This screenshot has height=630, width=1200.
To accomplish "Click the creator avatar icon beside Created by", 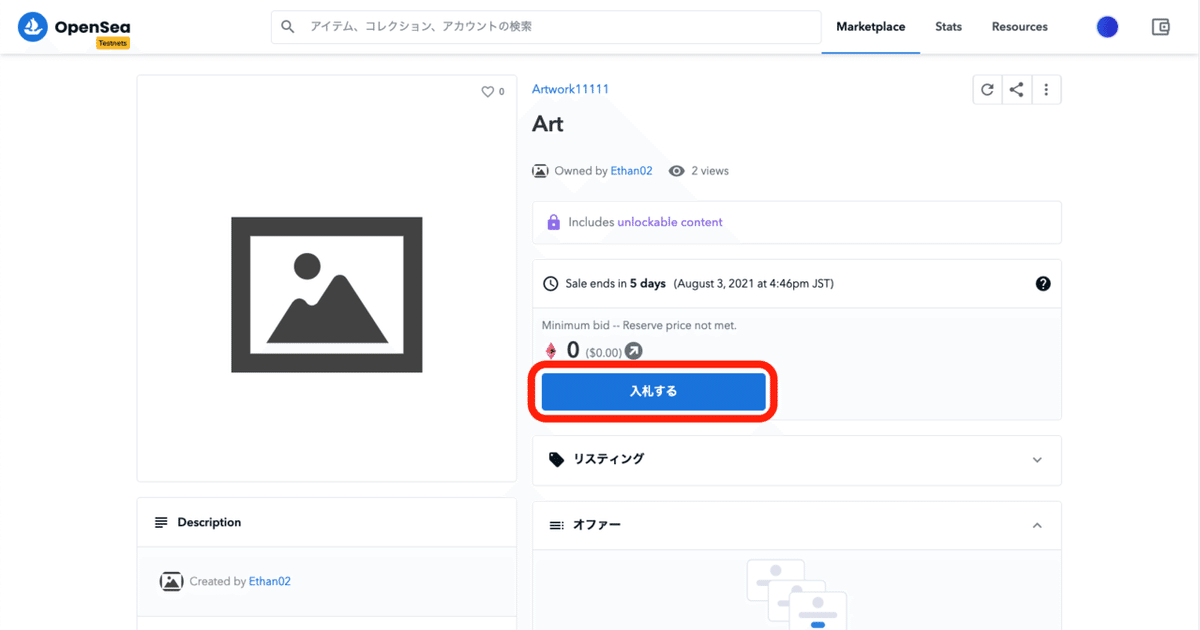I will pos(172,581).
